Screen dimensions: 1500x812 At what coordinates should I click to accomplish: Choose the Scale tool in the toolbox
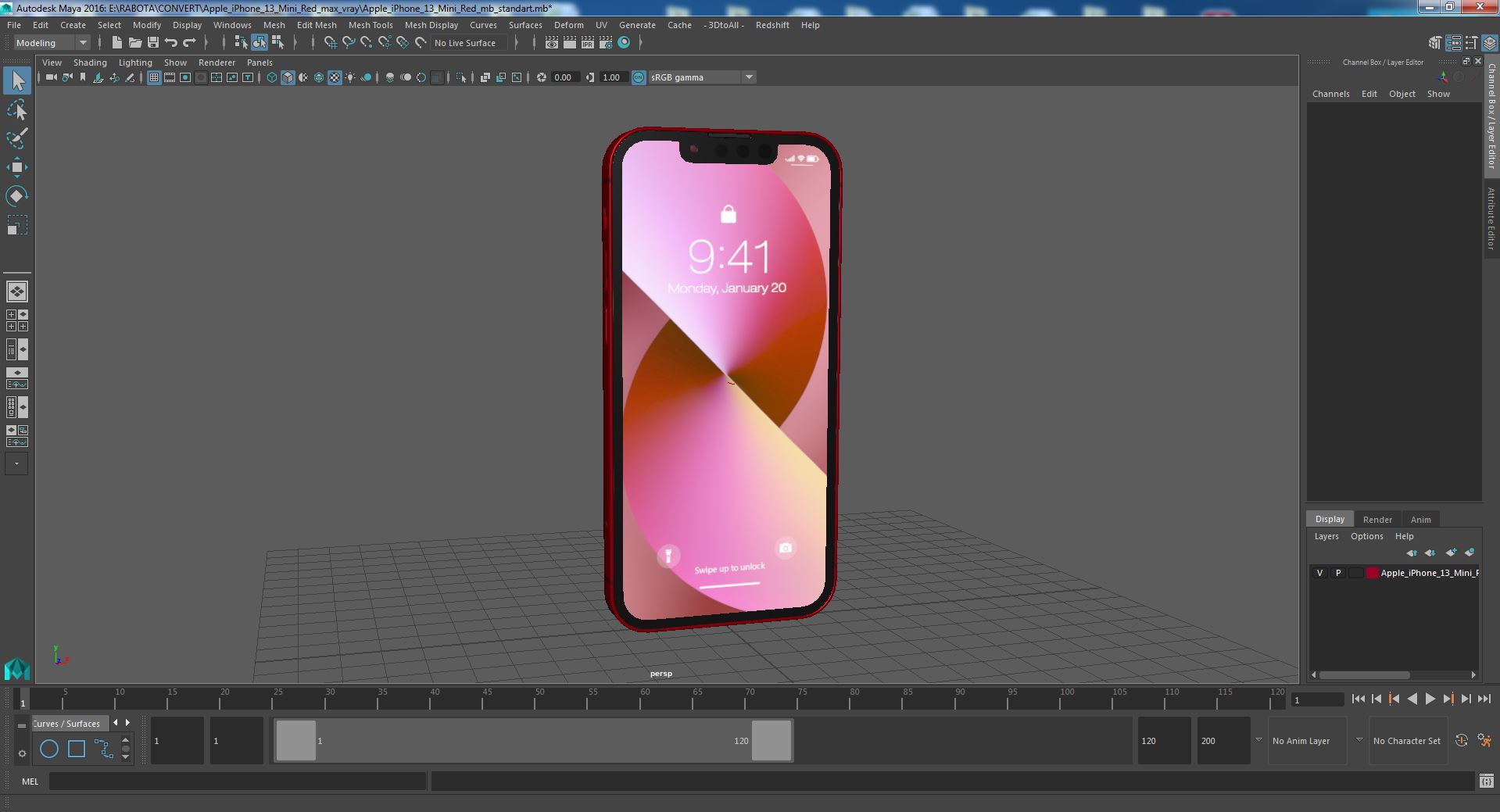(x=16, y=225)
